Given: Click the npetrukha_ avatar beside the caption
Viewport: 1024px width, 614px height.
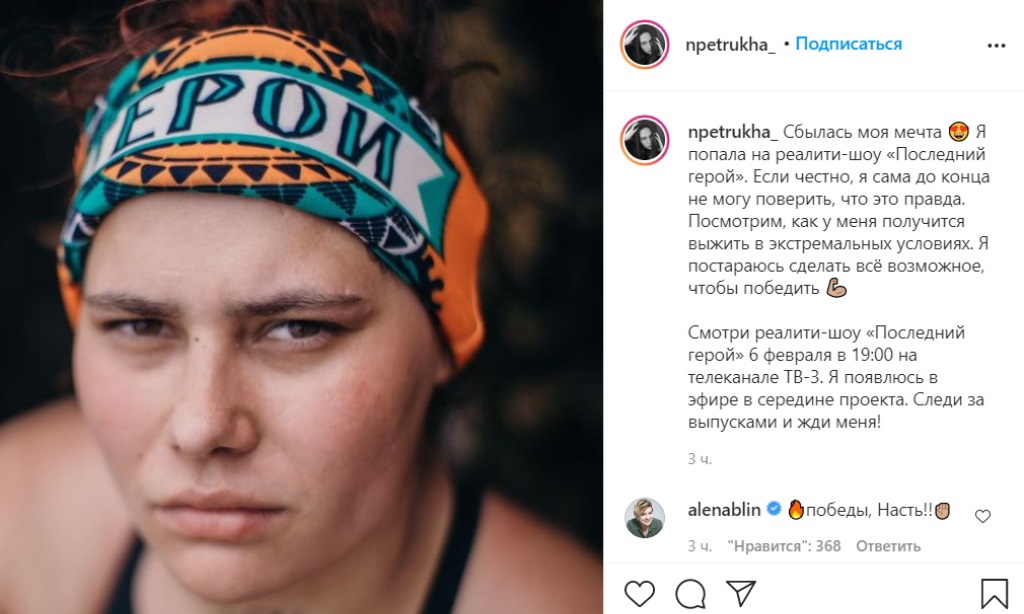Looking at the screenshot, I should pyautogui.click(x=645, y=140).
